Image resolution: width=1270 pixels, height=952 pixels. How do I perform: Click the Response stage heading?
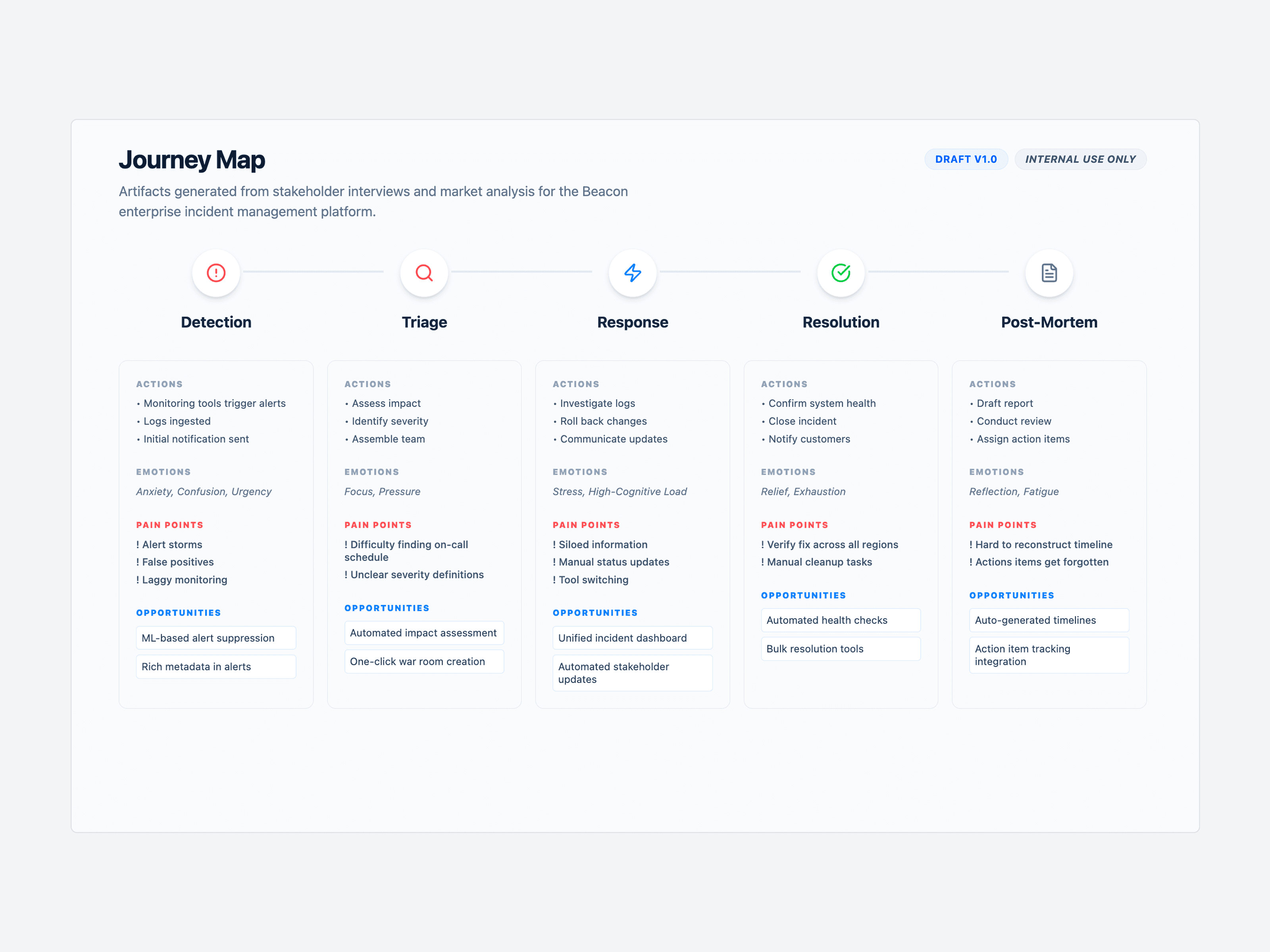click(632, 322)
